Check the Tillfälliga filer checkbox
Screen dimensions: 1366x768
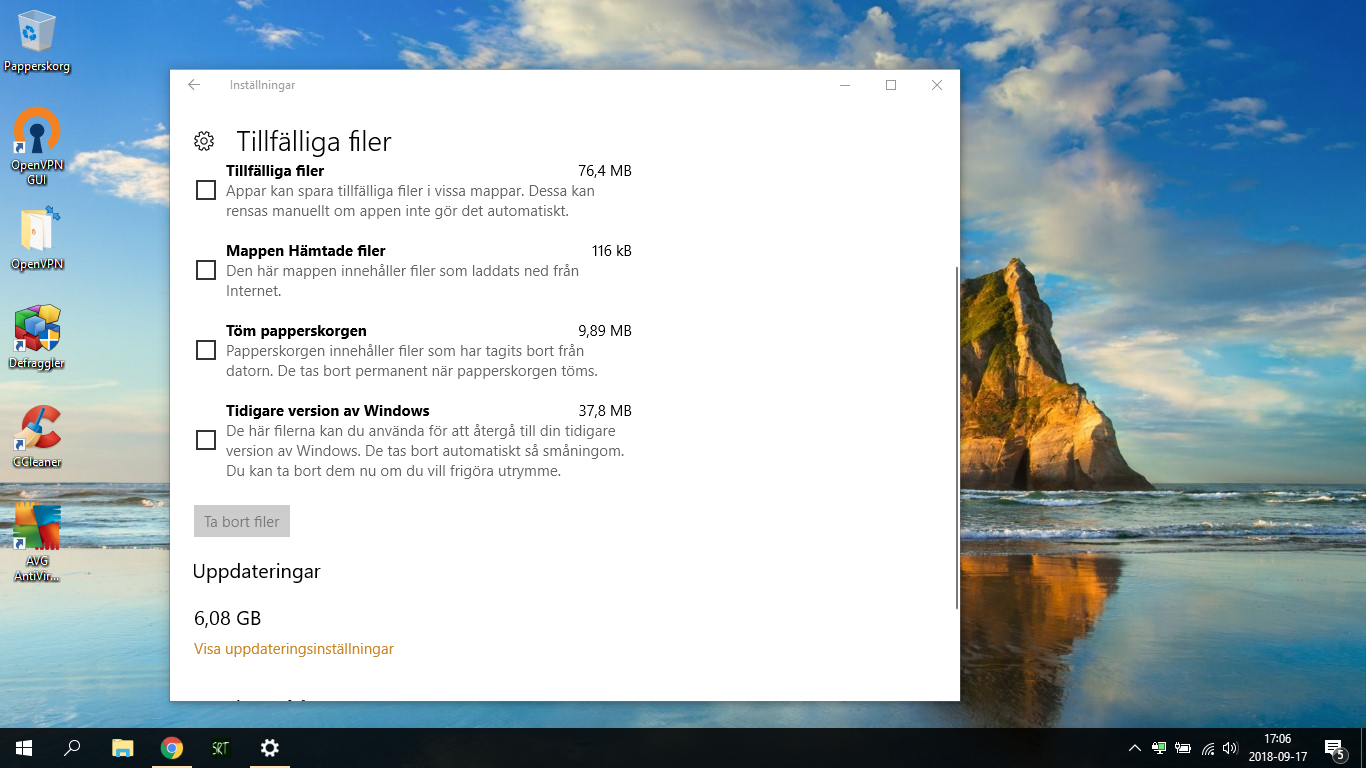(x=206, y=190)
